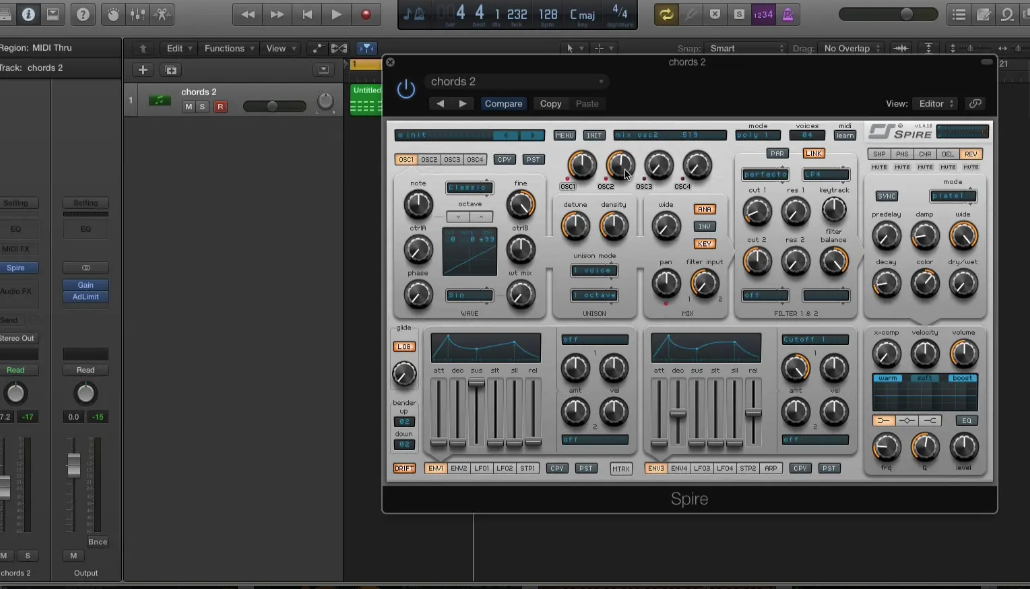Select the OSC3 tab in Spire

point(452,160)
